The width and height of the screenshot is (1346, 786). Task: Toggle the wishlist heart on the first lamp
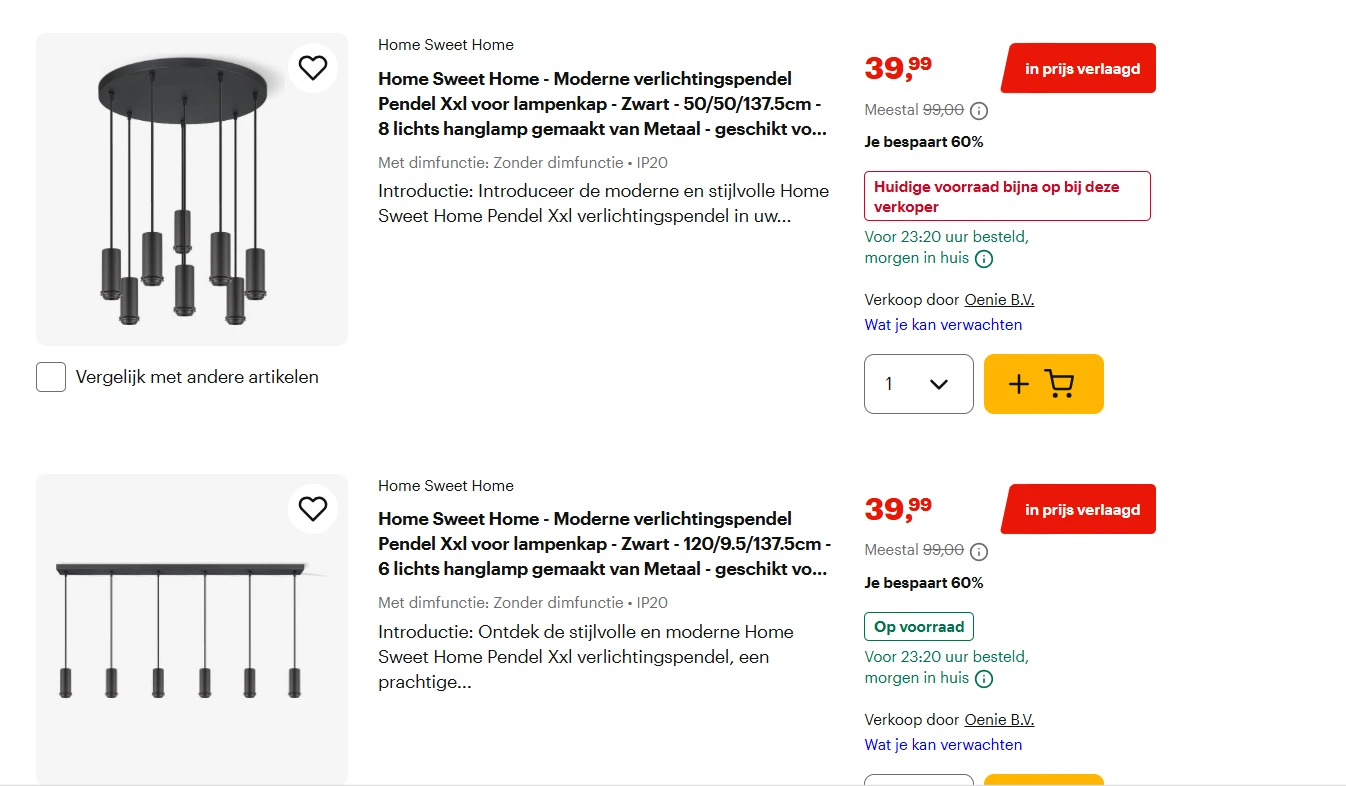click(x=313, y=68)
